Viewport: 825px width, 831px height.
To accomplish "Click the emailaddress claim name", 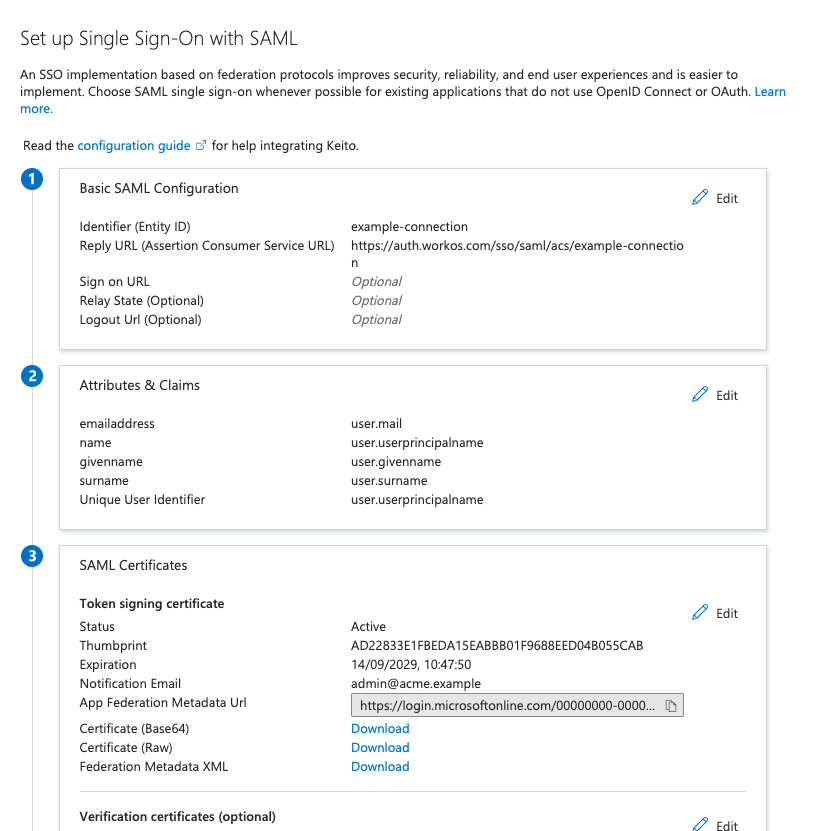I will tap(117, 424).
